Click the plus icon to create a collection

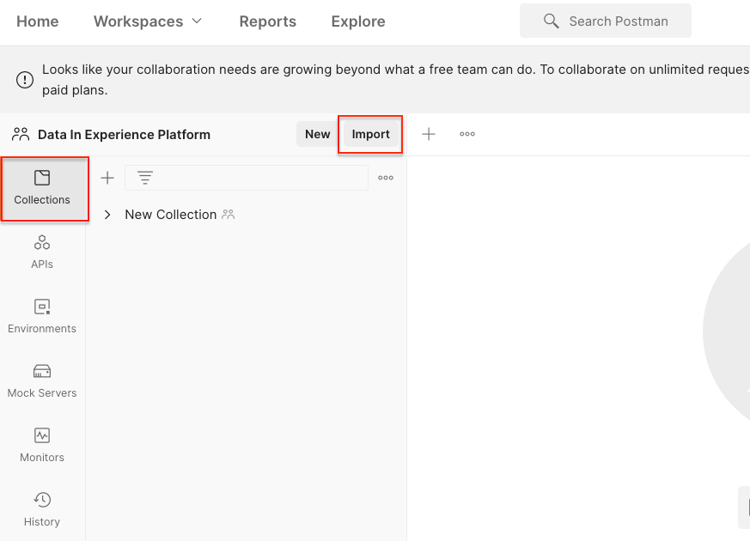(108, 178)
